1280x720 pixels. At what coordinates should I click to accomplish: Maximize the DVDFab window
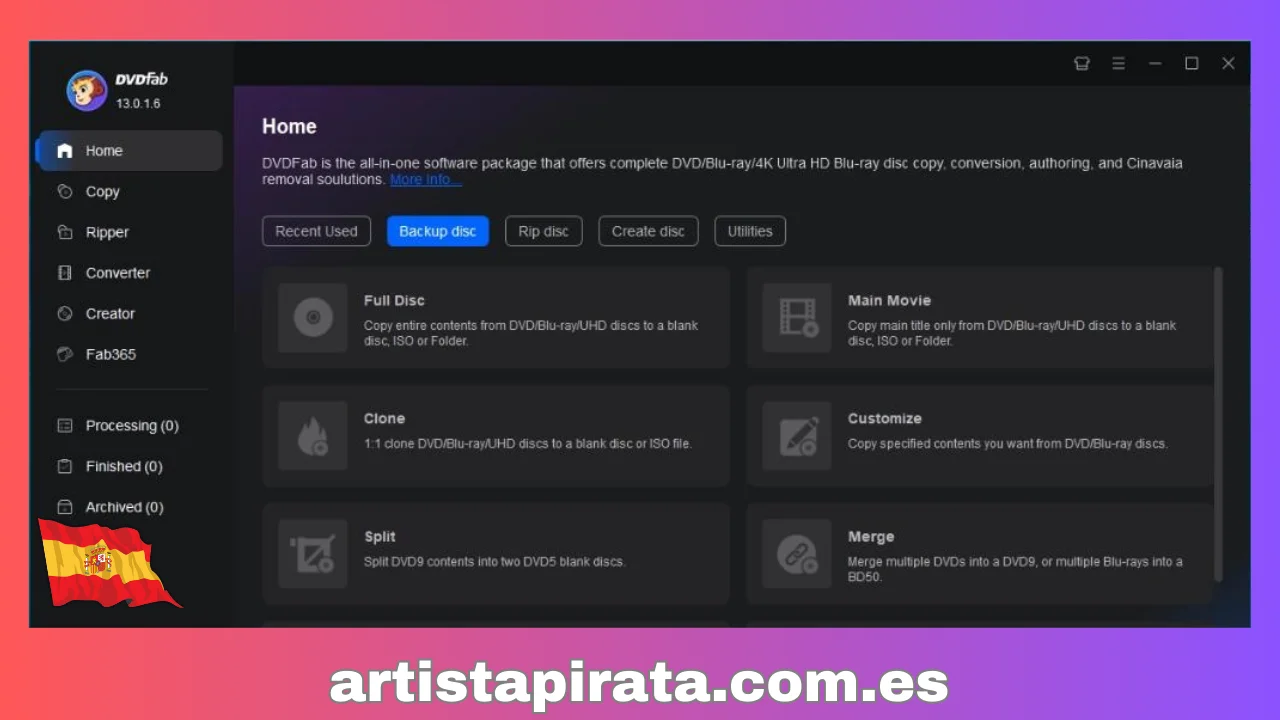click(x=1192, y=63)
